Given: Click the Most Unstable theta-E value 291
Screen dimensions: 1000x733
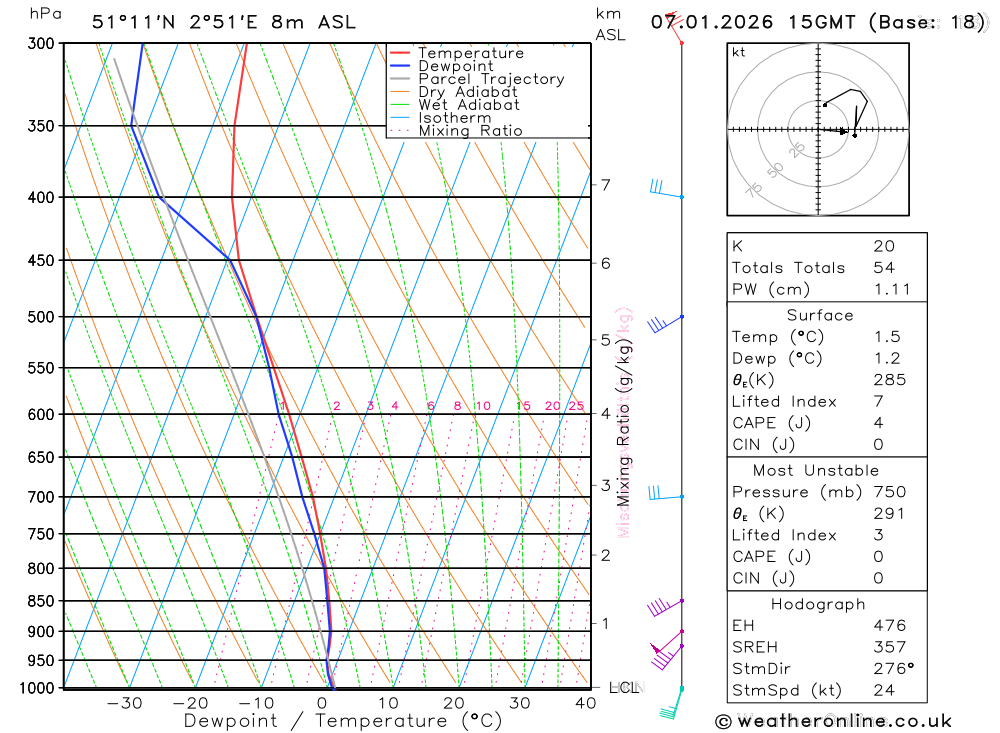Looking at the screenshot, I should pos(889,514).
